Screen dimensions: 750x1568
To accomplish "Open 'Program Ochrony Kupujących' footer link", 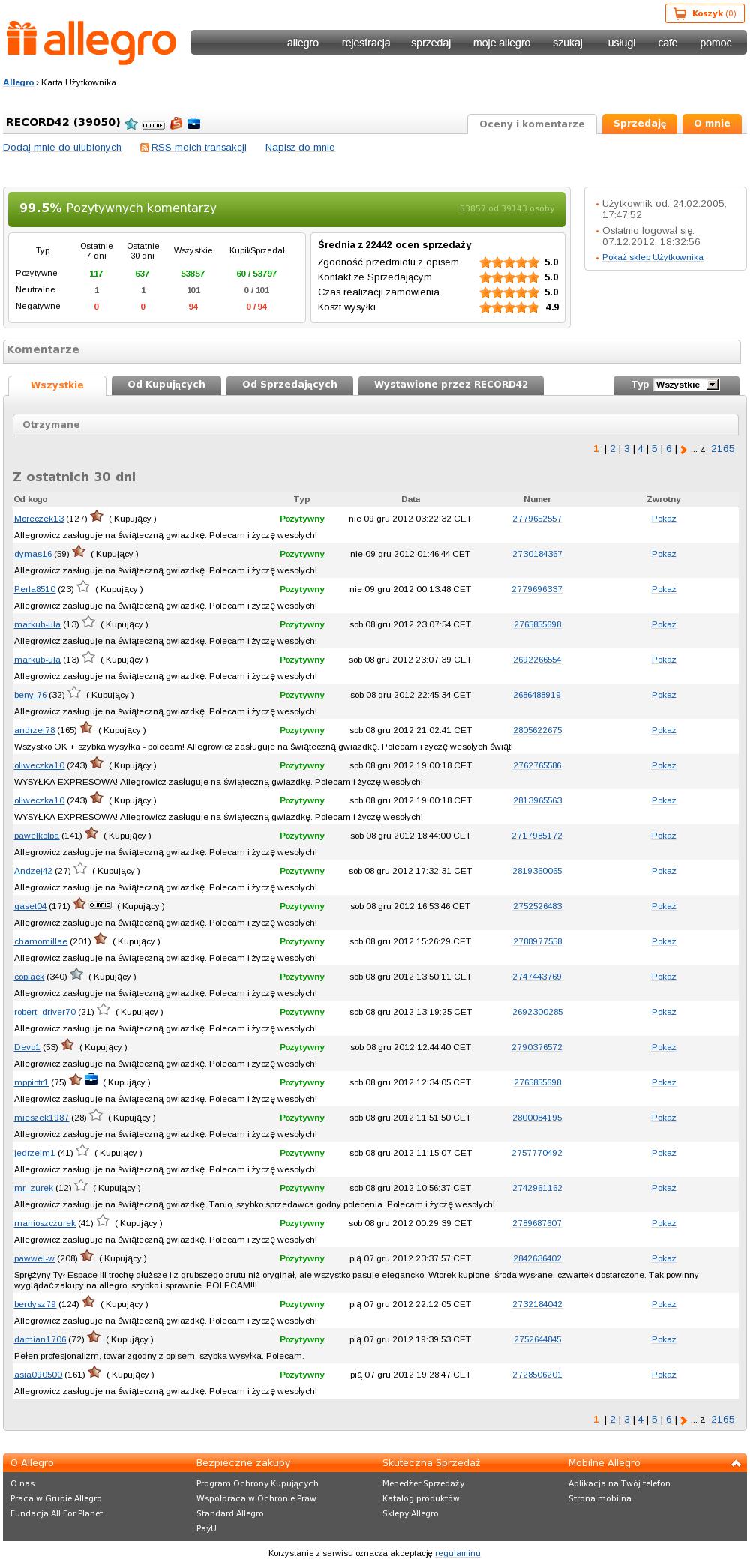I will pyautogui.click(x=257, y=1483).
